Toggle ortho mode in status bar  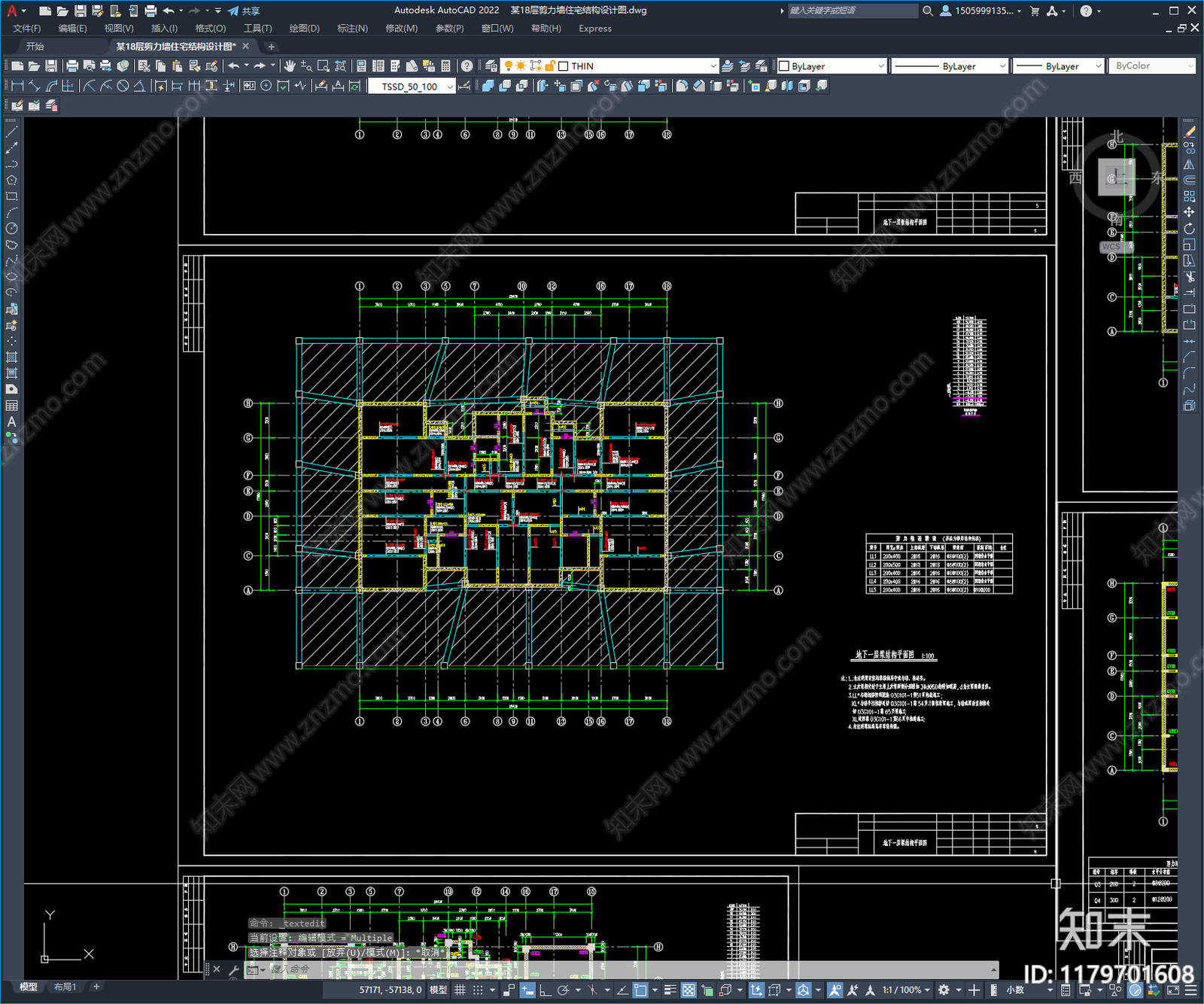click(x=545, y=990)
